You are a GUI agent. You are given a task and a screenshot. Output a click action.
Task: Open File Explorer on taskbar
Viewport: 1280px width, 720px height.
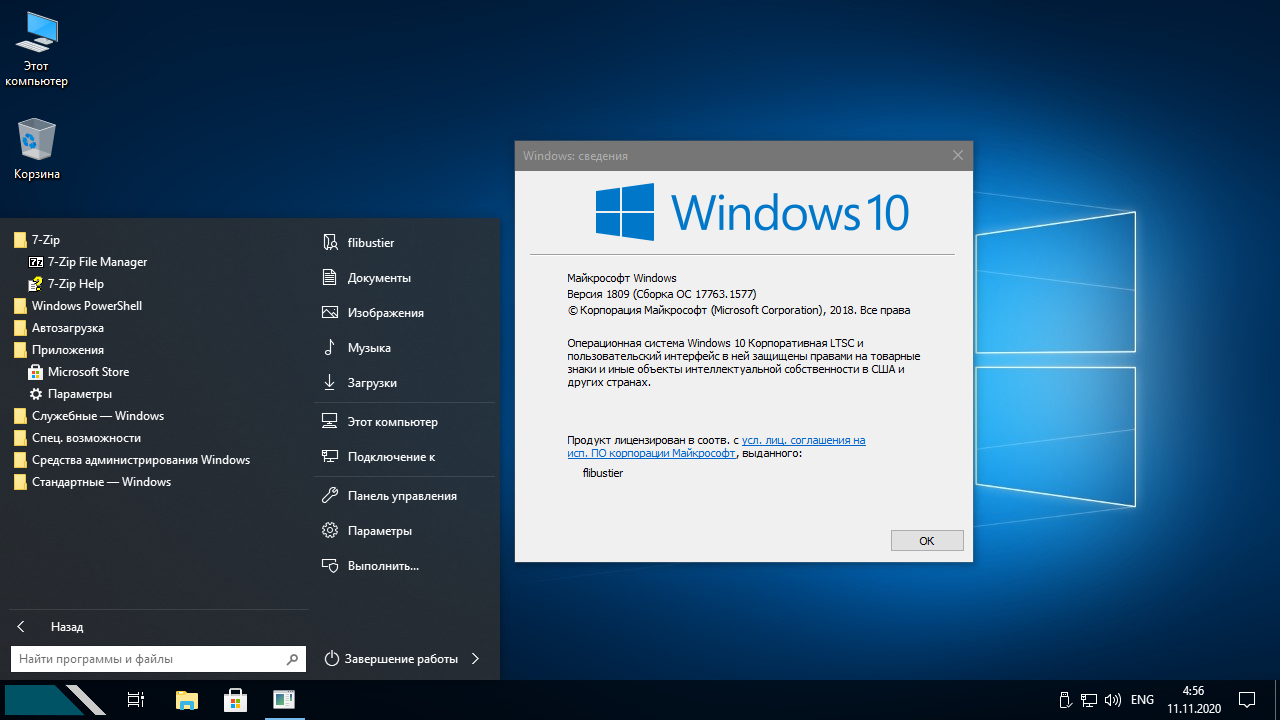pos(186,700)
